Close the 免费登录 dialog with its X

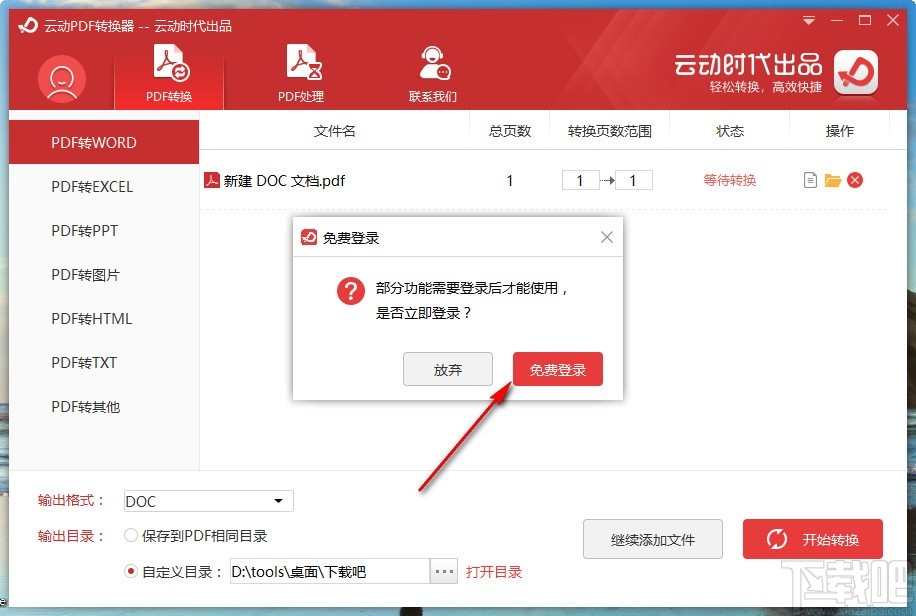coord(606,237)
